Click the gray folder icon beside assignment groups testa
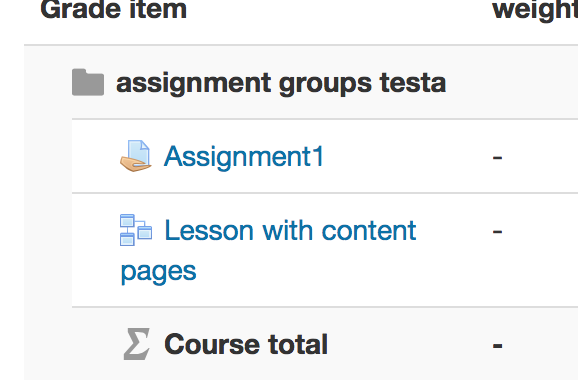The height and width of the screenshot is (384, 578). pyautogui.click(x=88, y=82)
